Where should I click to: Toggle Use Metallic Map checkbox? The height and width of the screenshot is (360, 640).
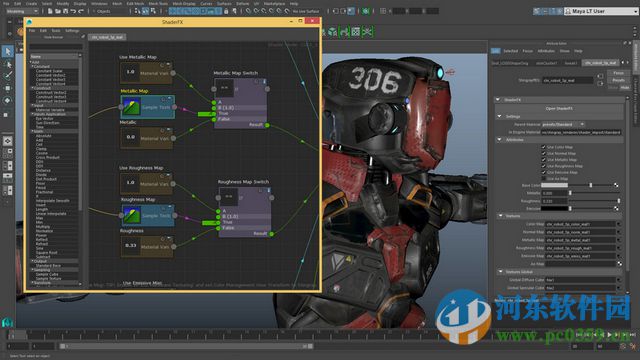[x=543, y=160]
